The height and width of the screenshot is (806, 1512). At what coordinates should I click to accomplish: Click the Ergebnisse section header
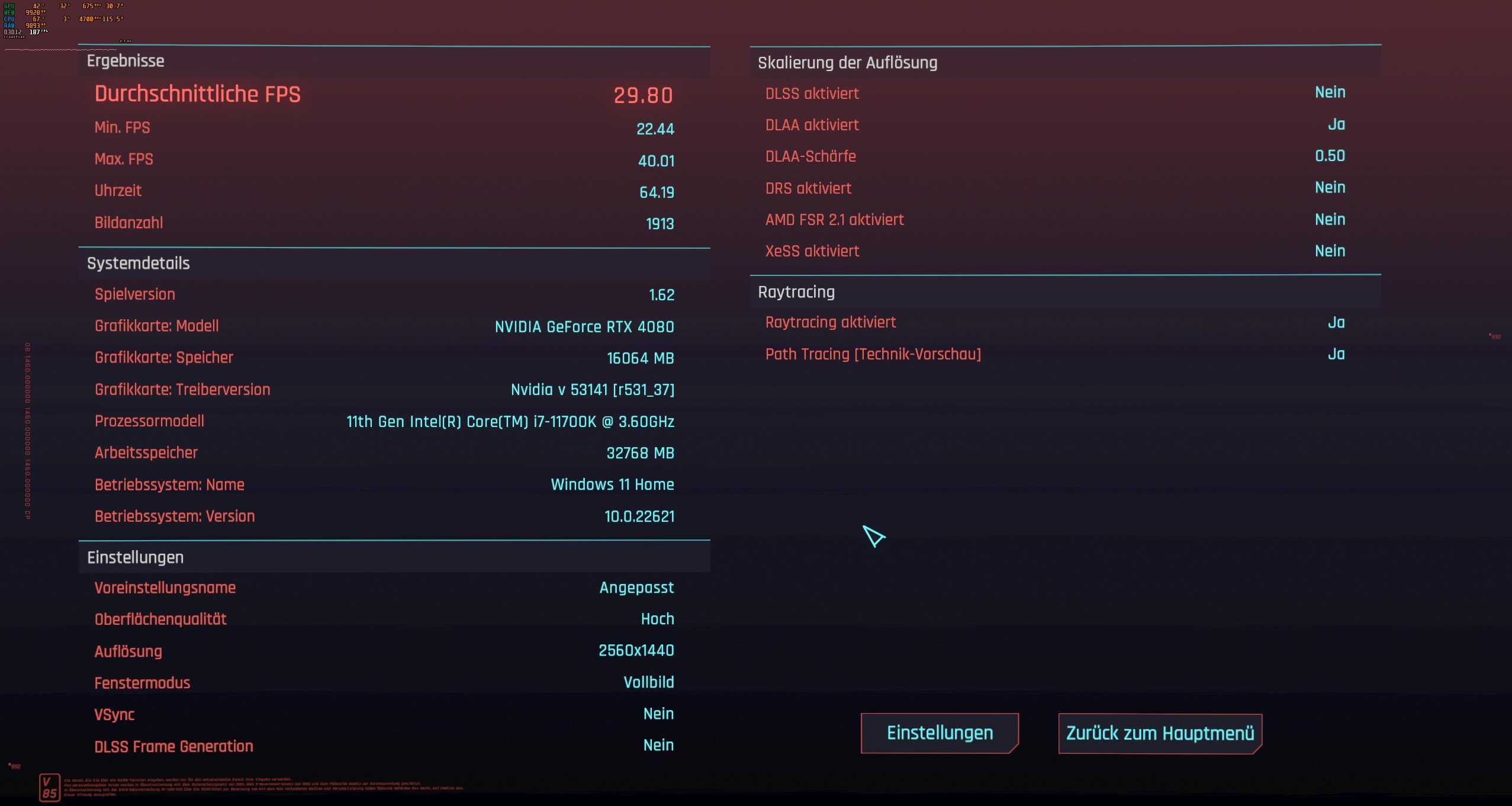[x=126, y=61]
